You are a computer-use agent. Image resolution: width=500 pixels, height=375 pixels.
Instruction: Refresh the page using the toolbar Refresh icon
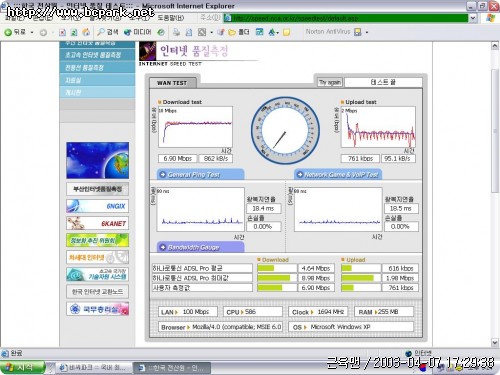tap(74, 32)
